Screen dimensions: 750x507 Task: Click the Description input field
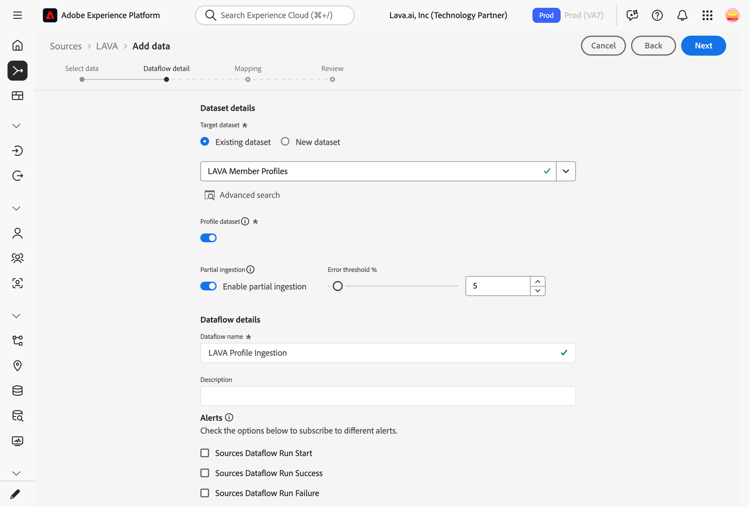click(x=387, y=396)
